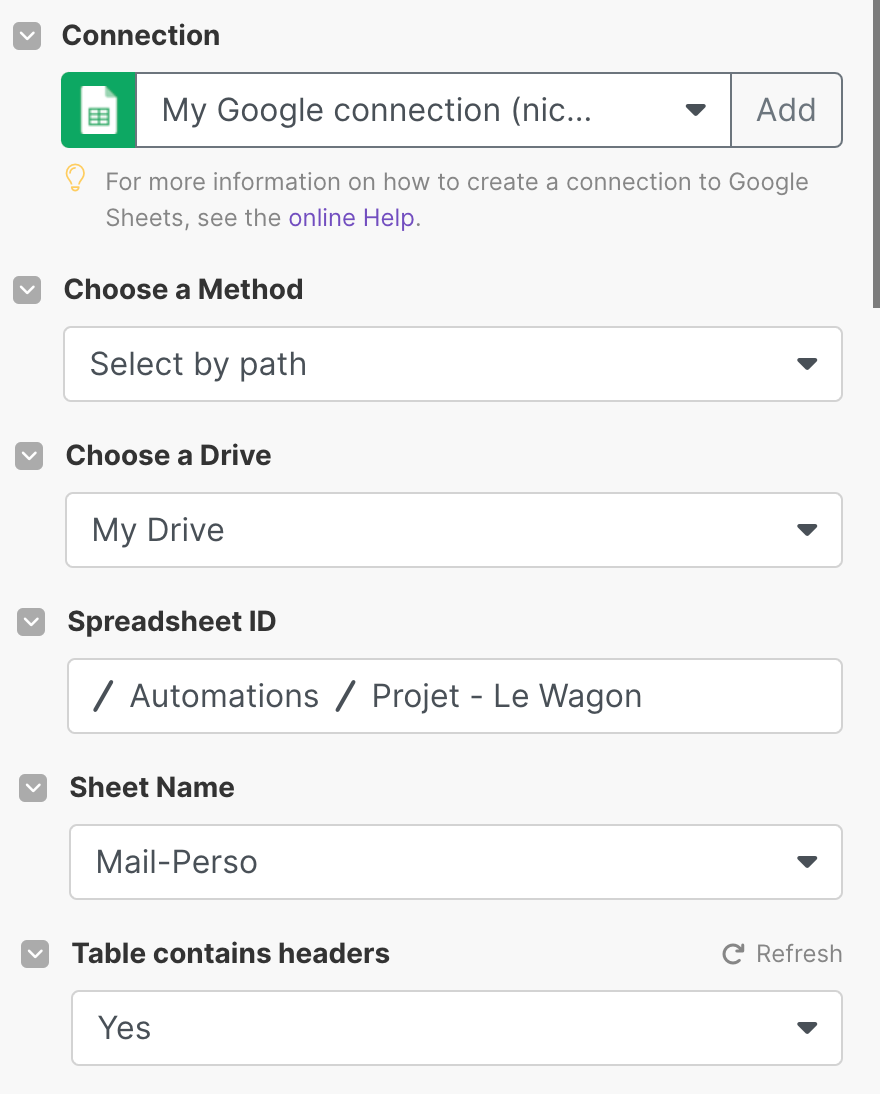Click the Spreadsheet ID path field
The image size is (880, 1094).
tap(455, 696)
